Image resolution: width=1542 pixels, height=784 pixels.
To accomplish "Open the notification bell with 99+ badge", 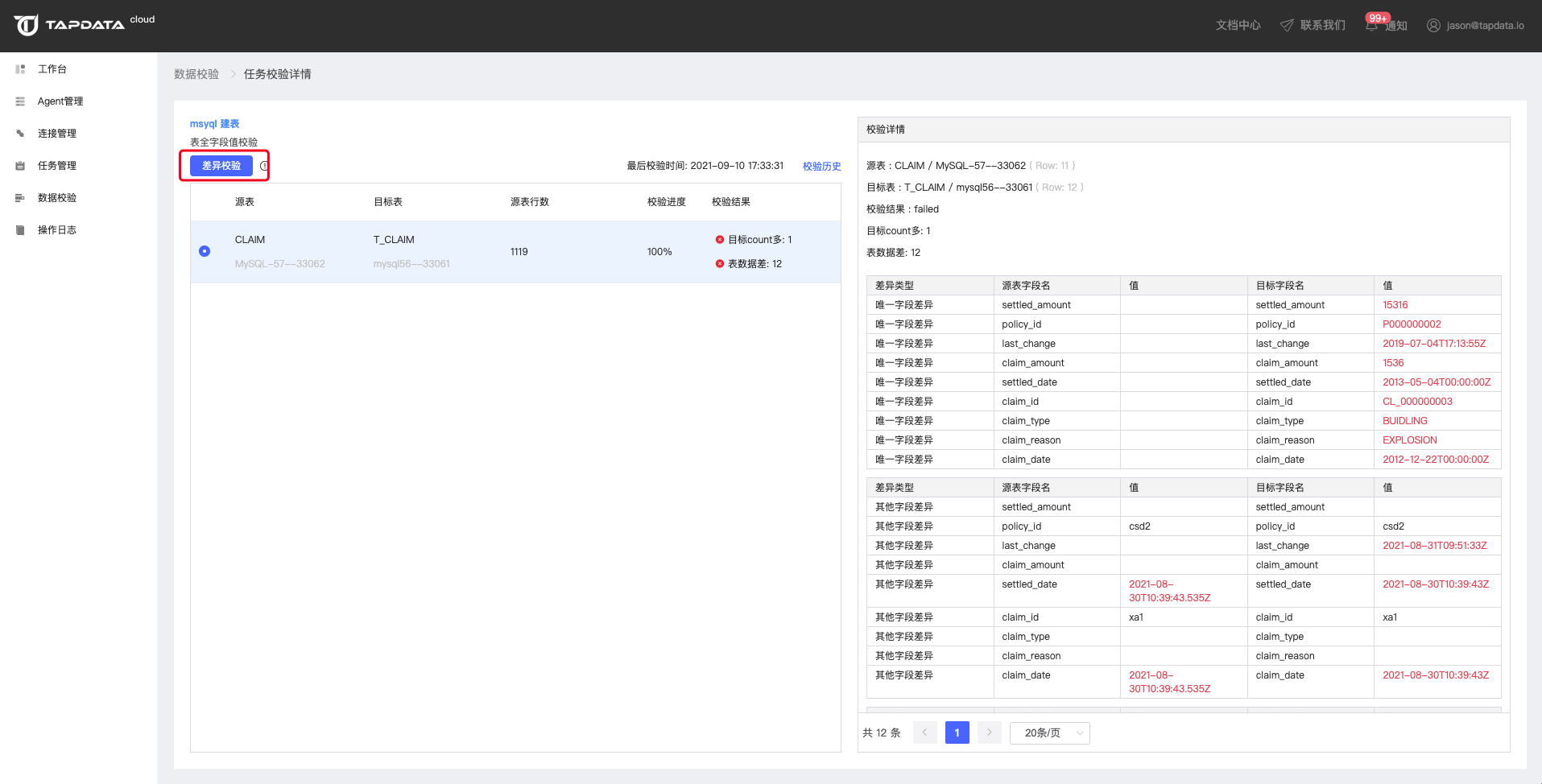I will pyautogui.click(x=1372, y=25).
